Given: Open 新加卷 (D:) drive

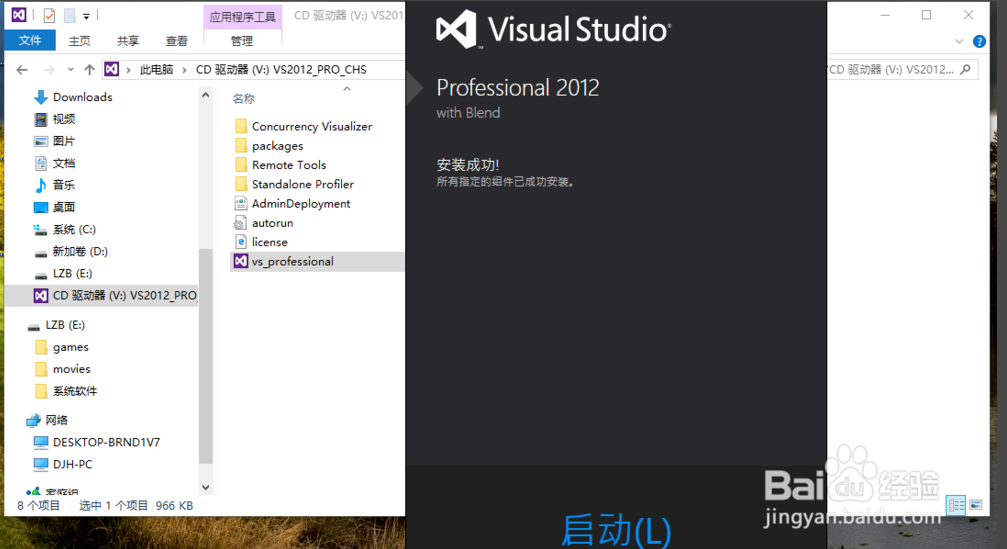Looking at the screenshot, I should click(80, 251).
